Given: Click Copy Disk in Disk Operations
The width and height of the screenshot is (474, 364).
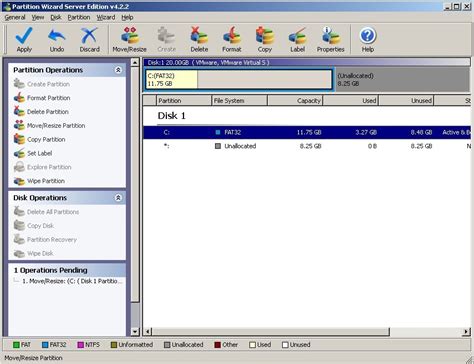Looking at the screenshot, I should [34, 226].
